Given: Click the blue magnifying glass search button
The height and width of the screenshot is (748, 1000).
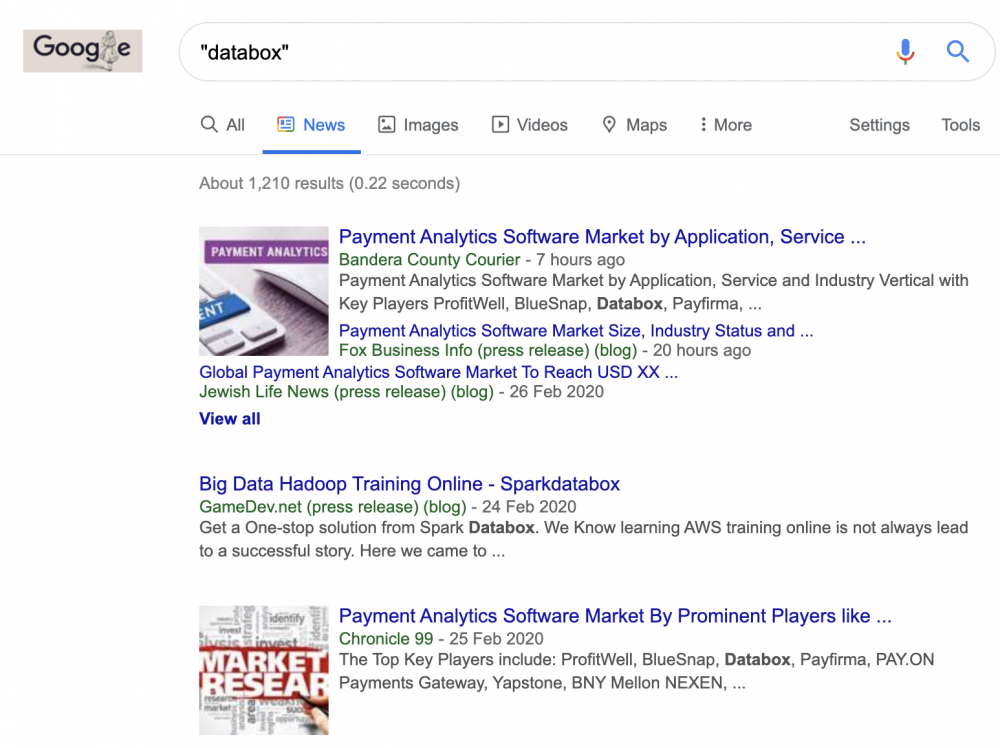Looking at the screenshot, I should tap(958, 51).
